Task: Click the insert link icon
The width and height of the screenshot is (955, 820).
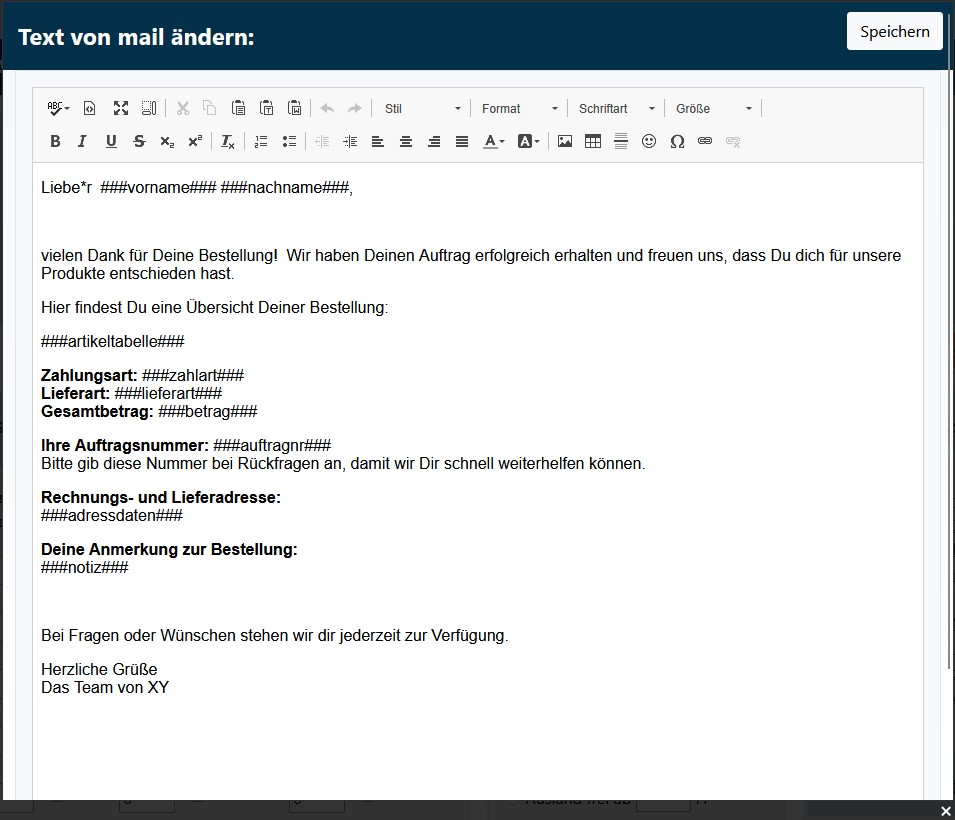Action: pos(705,142)
